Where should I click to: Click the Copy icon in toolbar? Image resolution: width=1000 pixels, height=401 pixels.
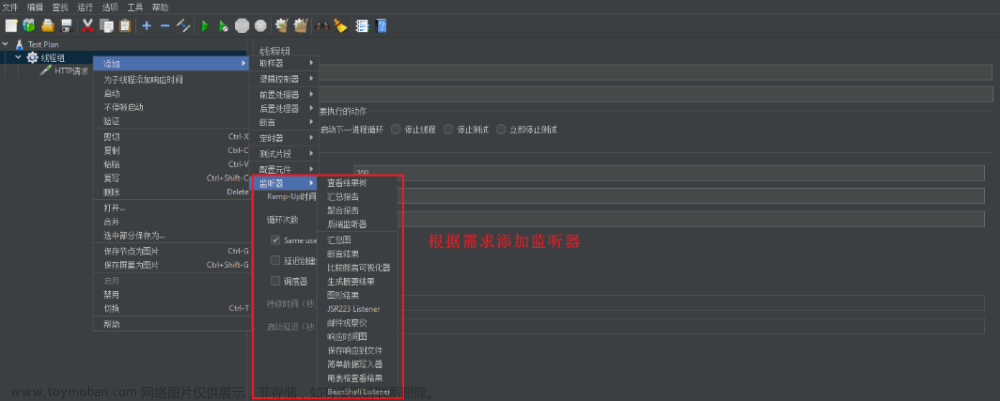tap(107, 26)
